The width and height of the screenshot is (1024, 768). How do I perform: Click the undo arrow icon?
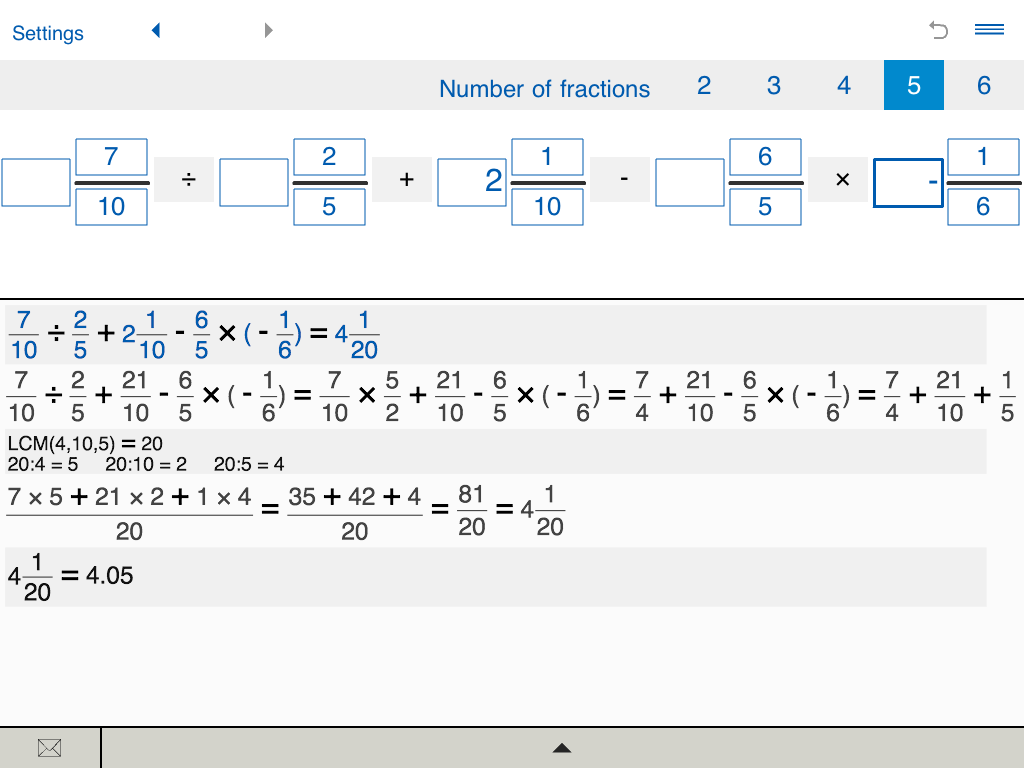point(938,30)
